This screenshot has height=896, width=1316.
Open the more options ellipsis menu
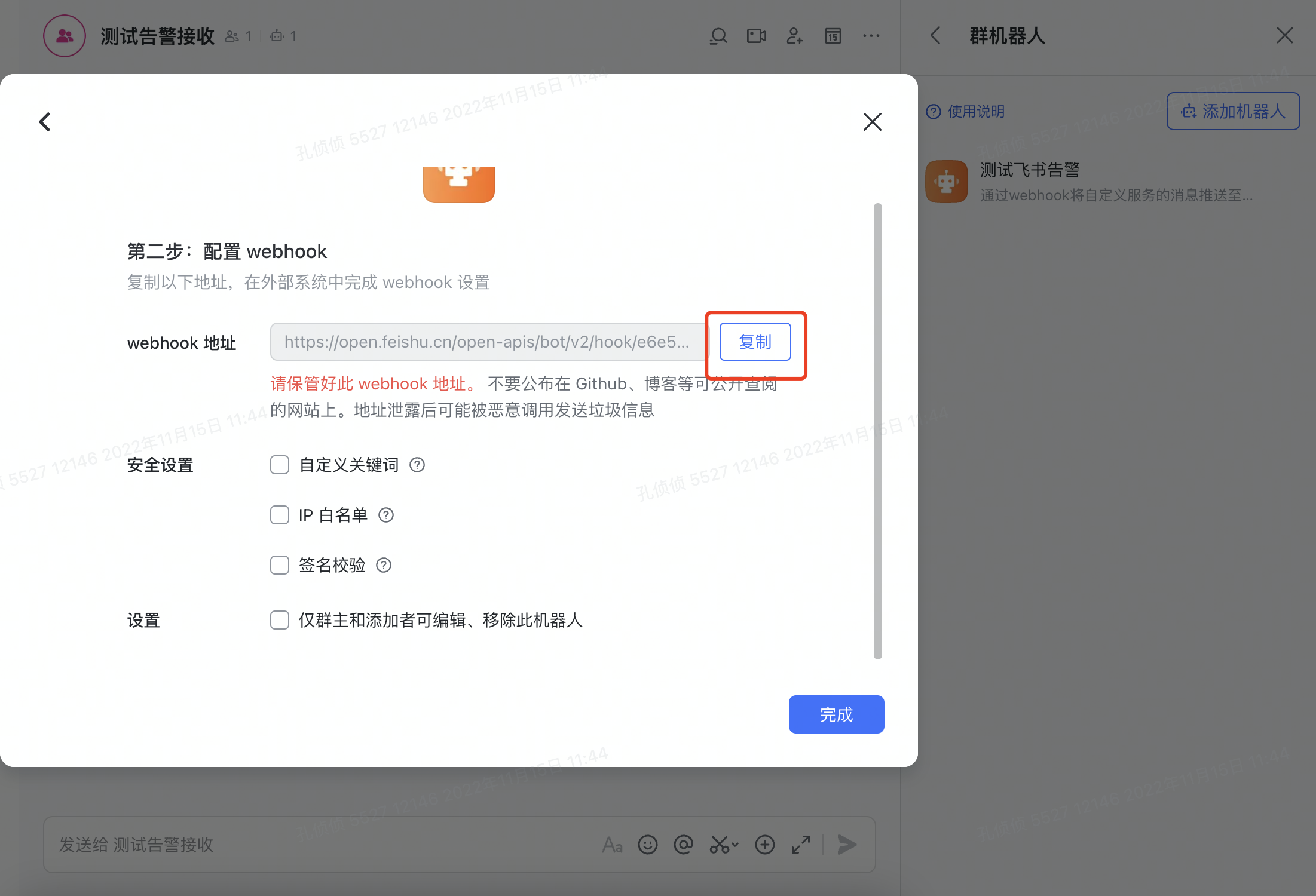pos(871,36)
